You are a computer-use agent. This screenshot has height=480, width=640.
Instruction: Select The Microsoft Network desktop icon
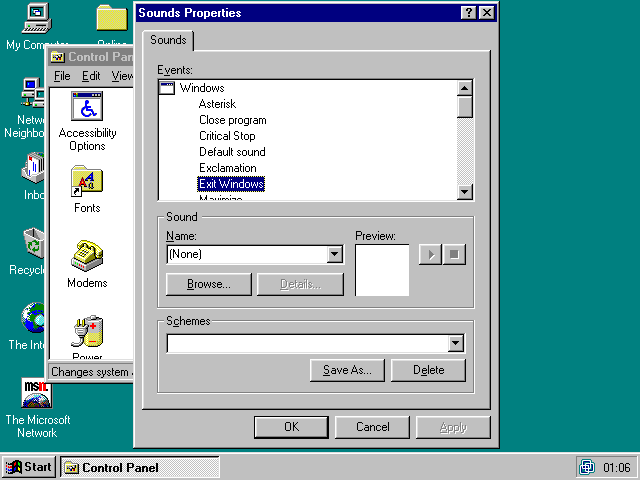point(36,393)
